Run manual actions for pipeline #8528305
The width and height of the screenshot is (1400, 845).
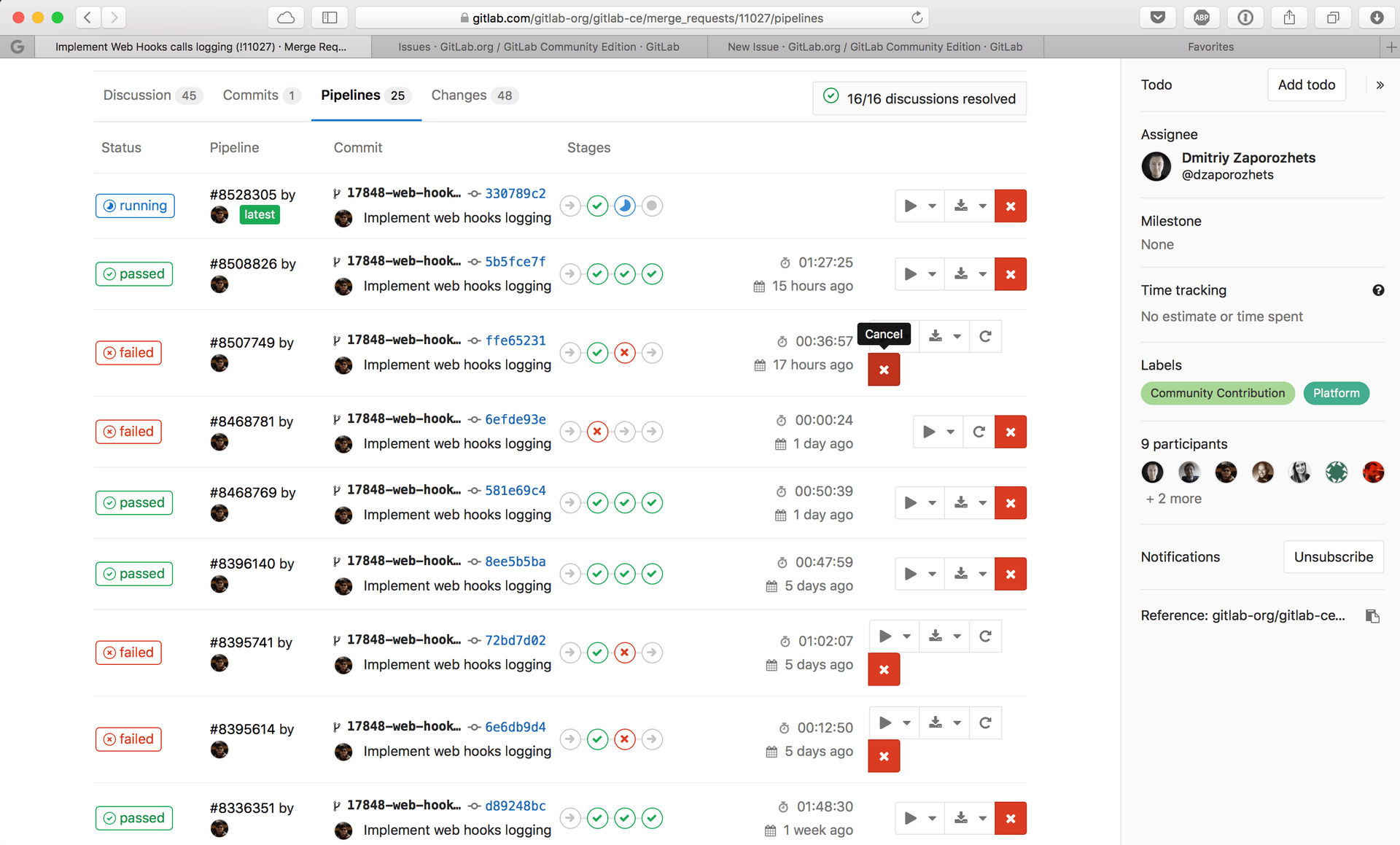point(910,206)
